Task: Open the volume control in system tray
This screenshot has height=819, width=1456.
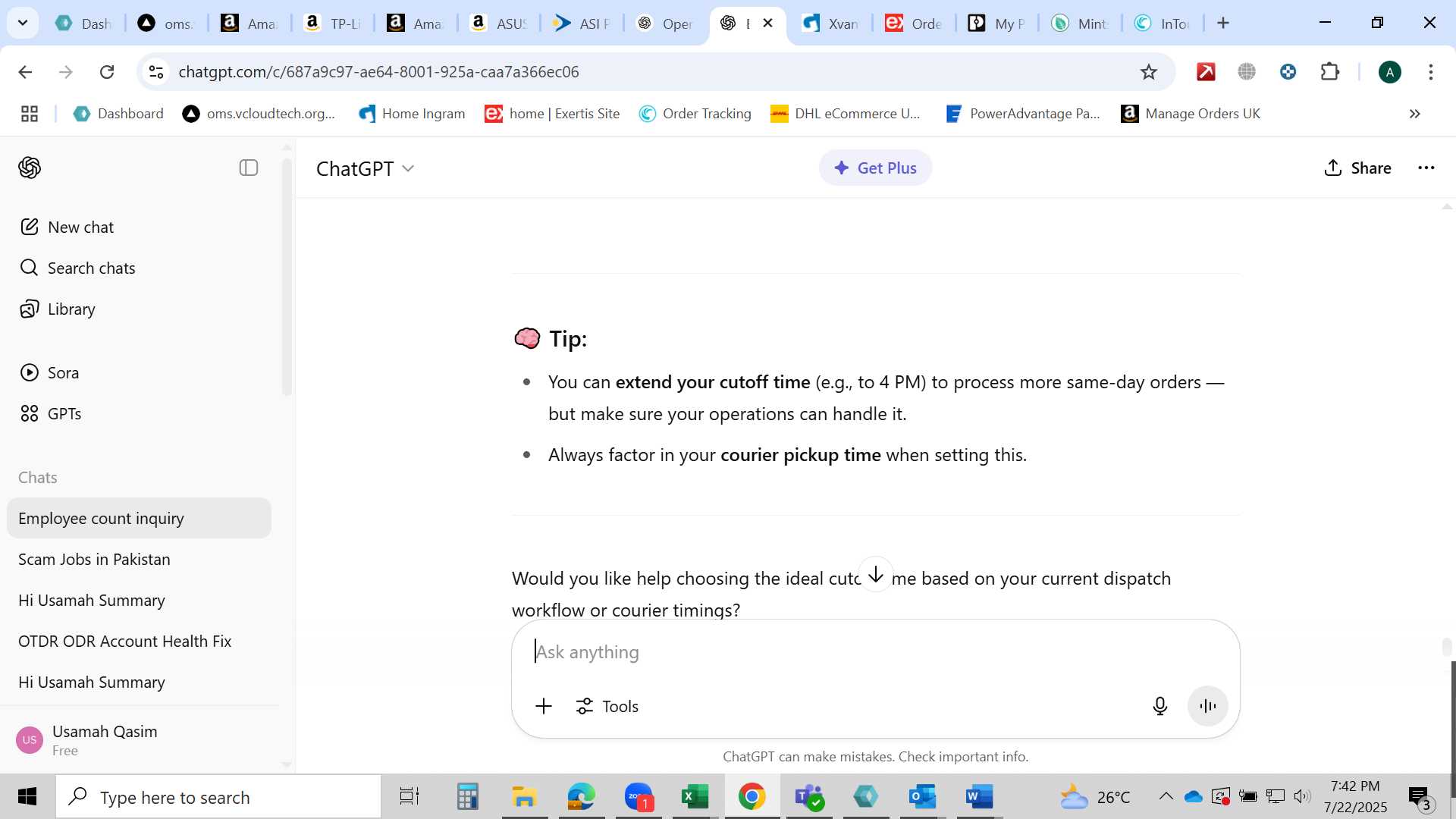Action: pos(1302,796)
